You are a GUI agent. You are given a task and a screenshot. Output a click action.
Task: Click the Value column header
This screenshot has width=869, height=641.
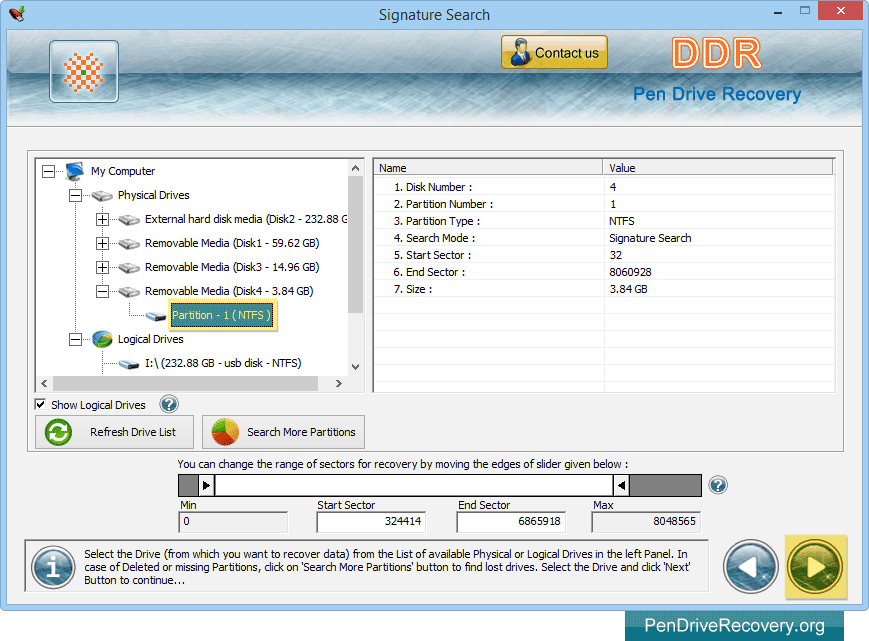718,168
